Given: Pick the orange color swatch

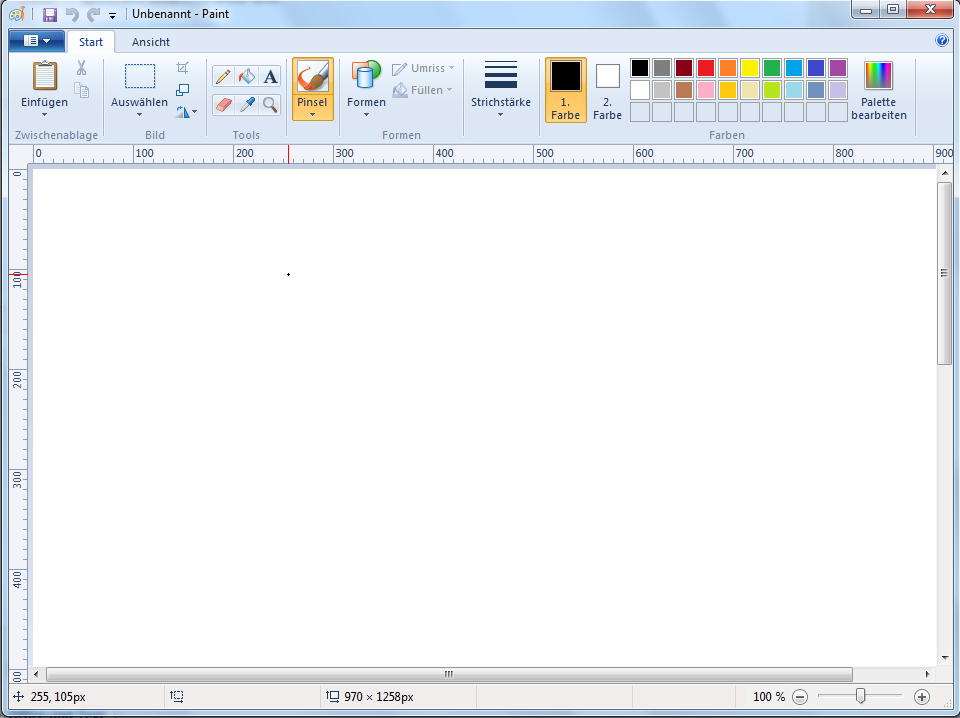Looking at the screenshot, I should 728,68.
